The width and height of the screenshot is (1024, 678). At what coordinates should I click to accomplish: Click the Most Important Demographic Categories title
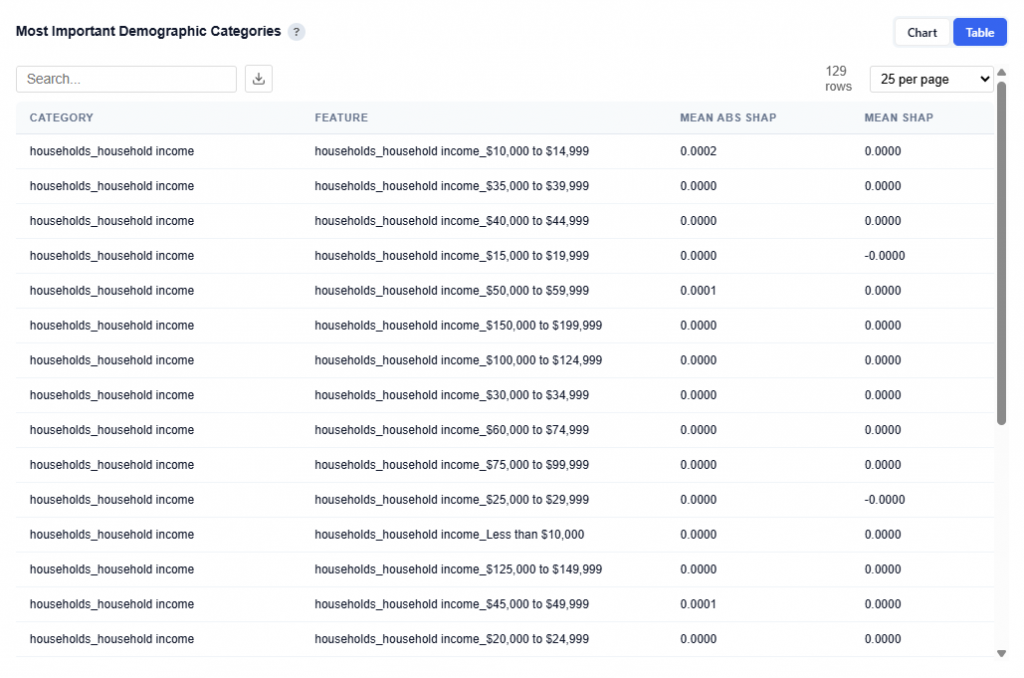pyautogui.click(x=148, y=32)
